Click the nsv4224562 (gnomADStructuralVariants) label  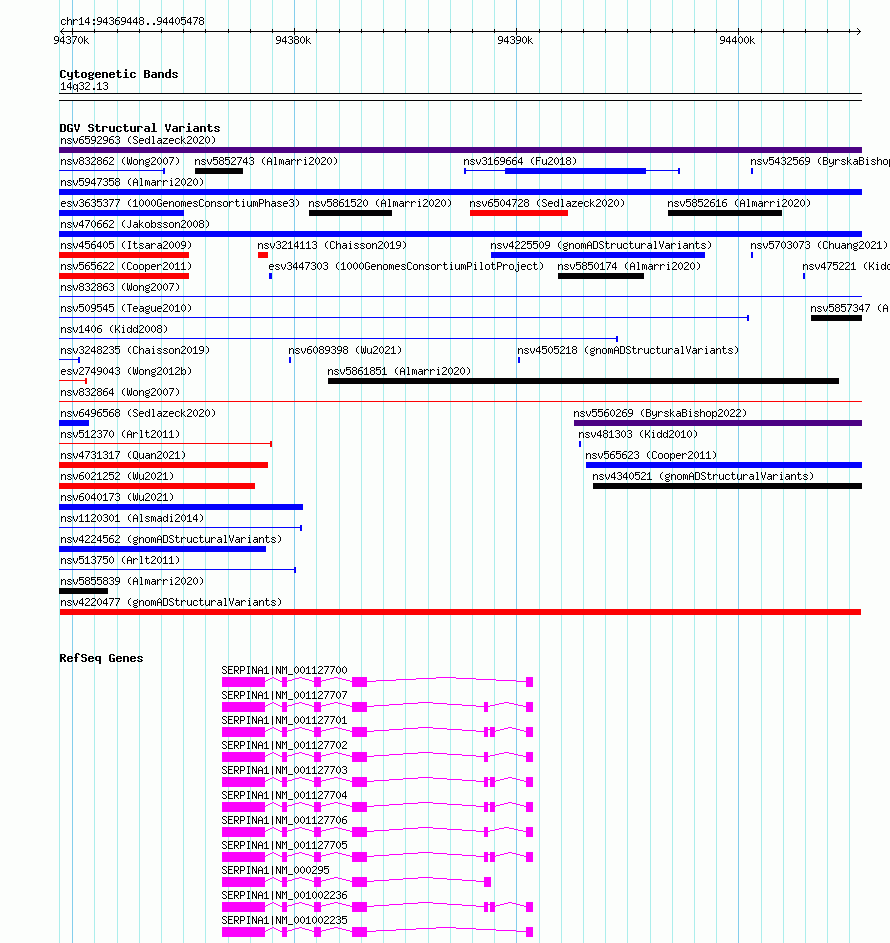171,540
